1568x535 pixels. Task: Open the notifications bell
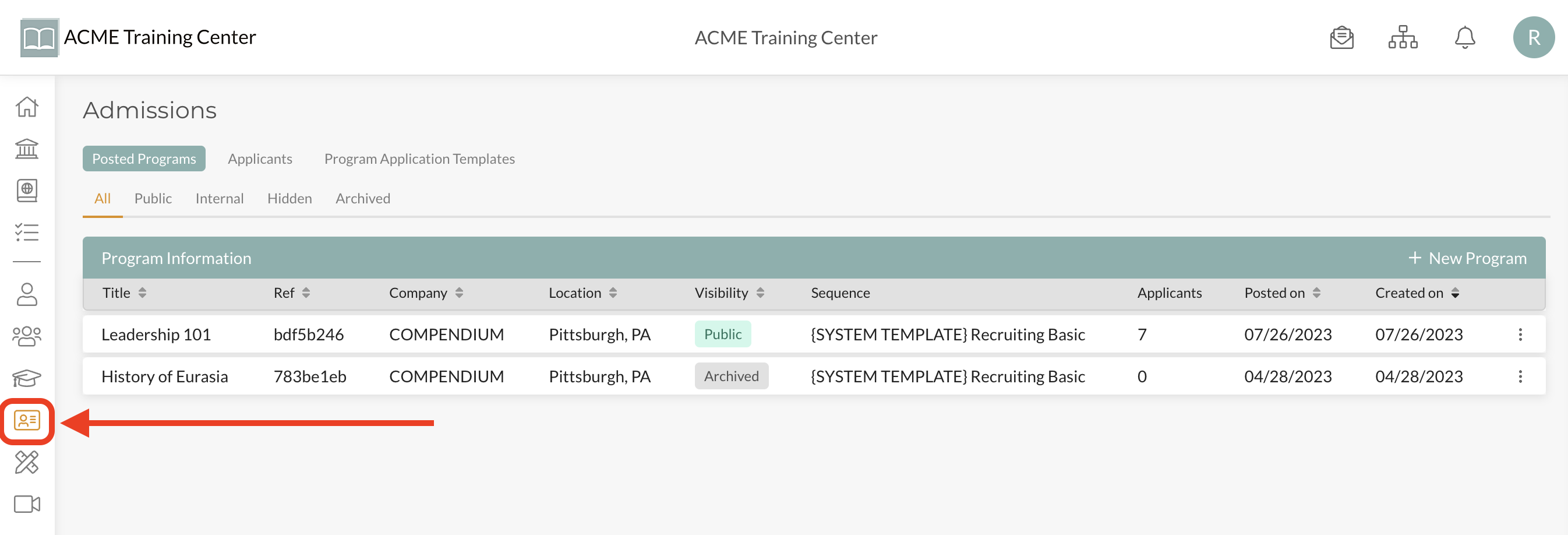coord(1464,38)
